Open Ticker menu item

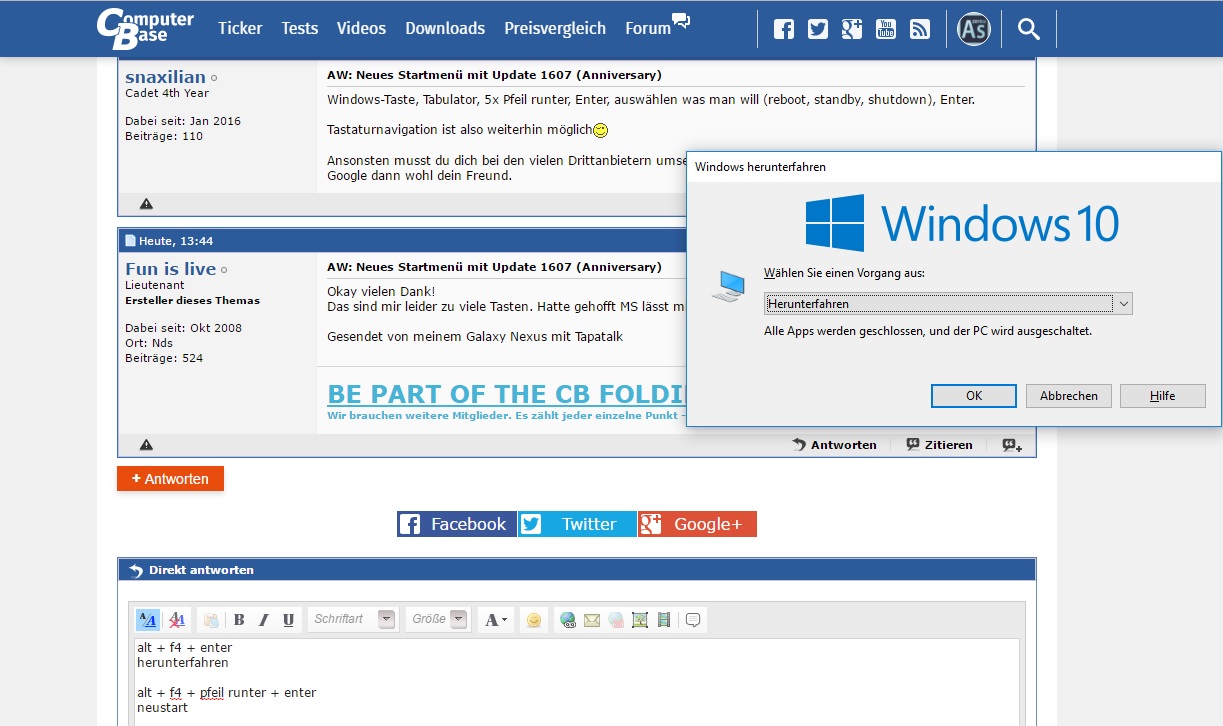tap(240, 28)
